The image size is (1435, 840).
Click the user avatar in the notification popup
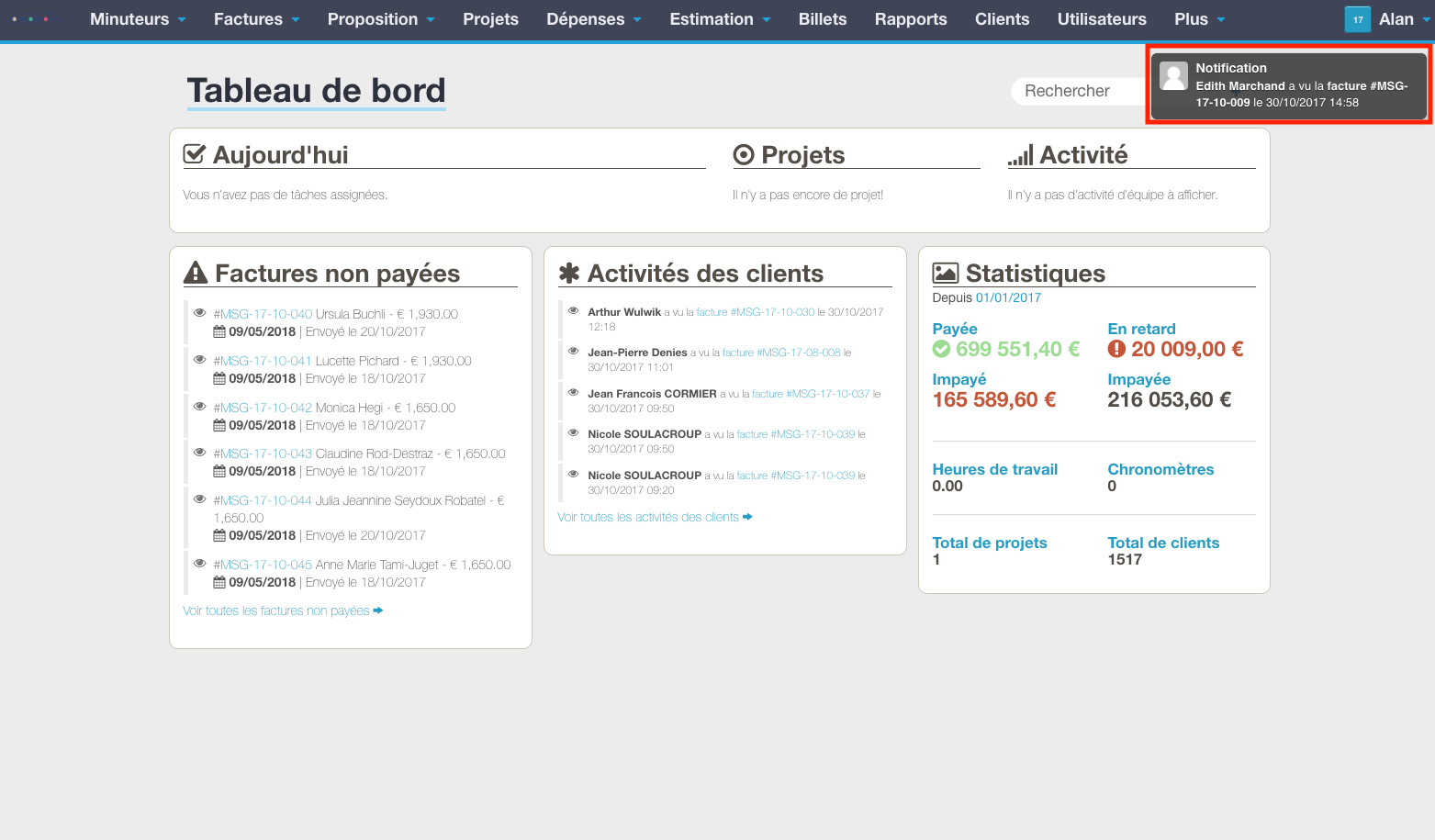pos(1173,76)
